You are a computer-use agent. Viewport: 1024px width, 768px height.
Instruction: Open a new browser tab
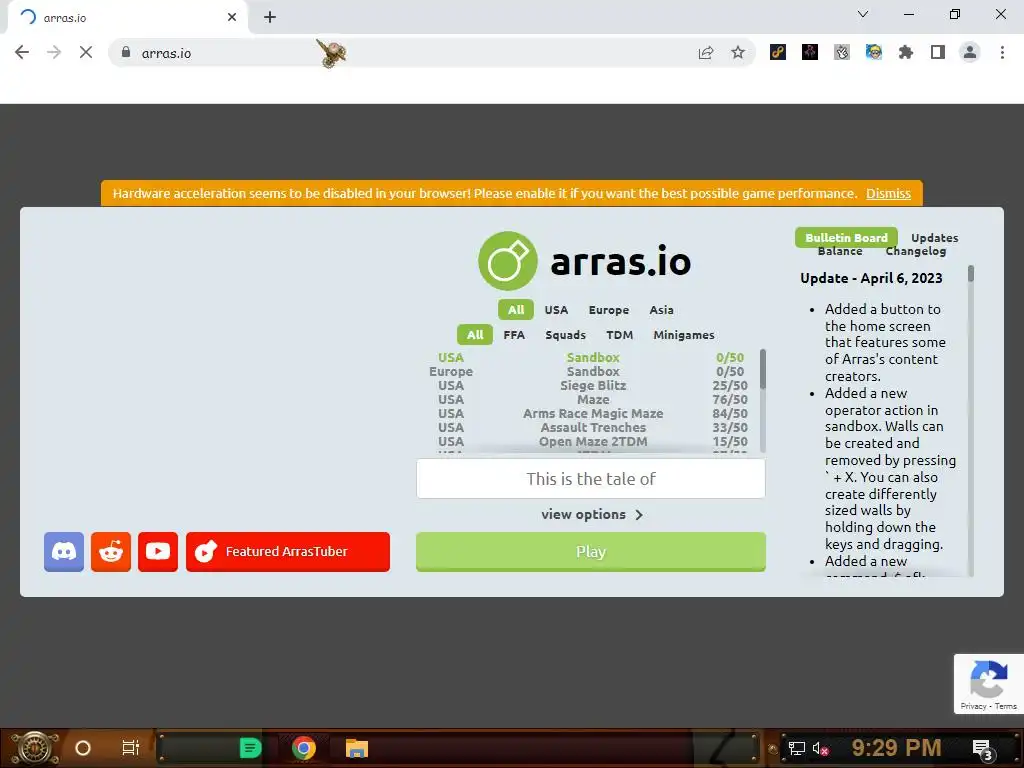pyautogui.click(x=270, y=17)
